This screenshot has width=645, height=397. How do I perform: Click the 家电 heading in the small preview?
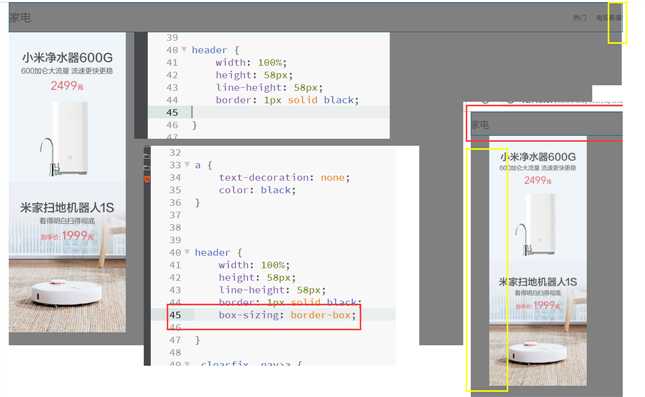480,125
